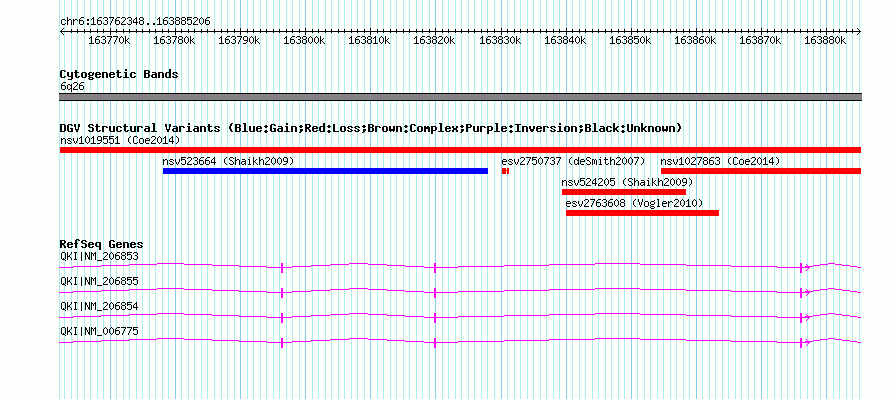Screen dimensions: 890x399
Task: Click the 163840k ruler tick label
Action: (566, 40)
